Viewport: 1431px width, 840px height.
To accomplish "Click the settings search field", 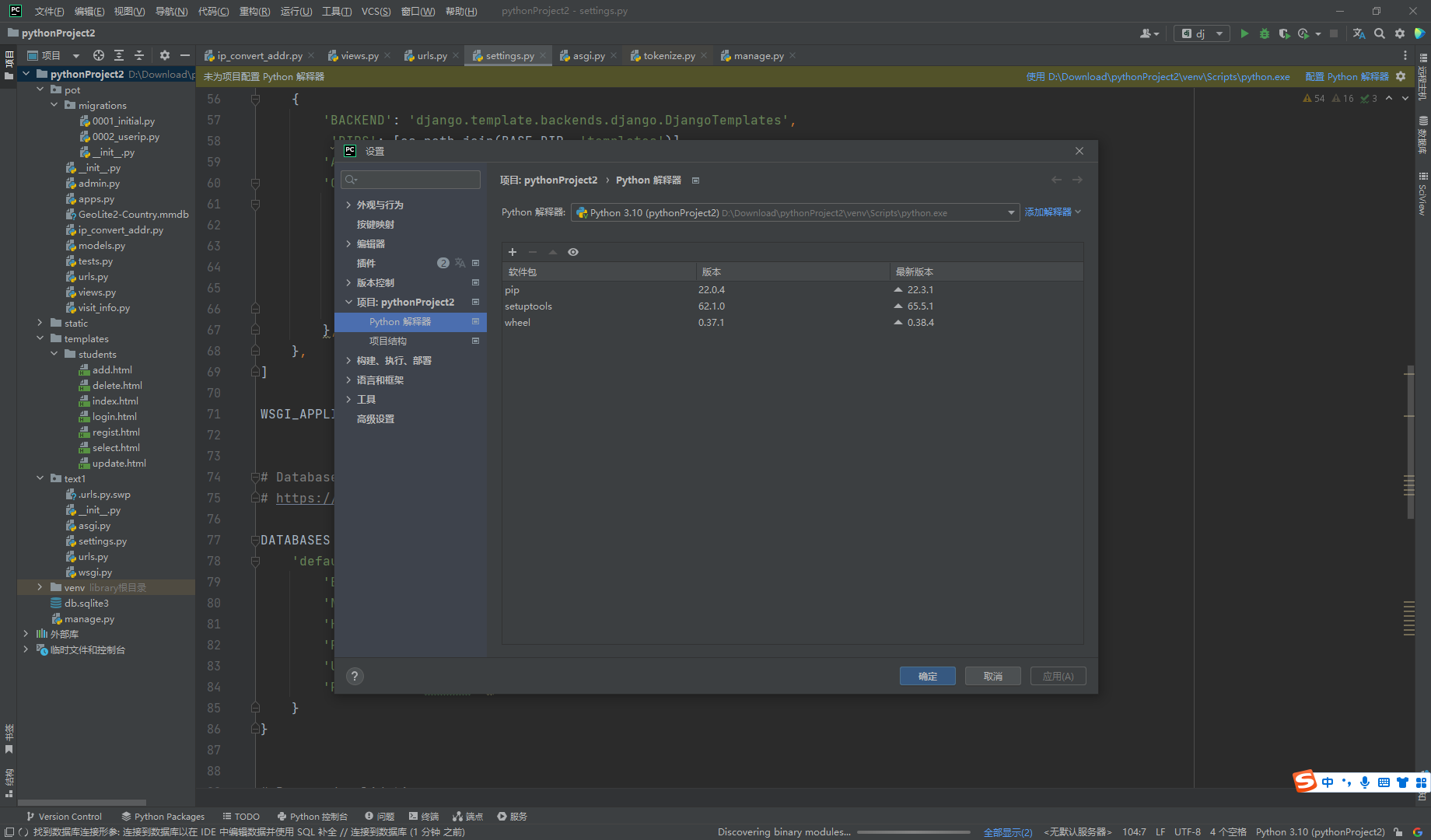I will point(411,180).
